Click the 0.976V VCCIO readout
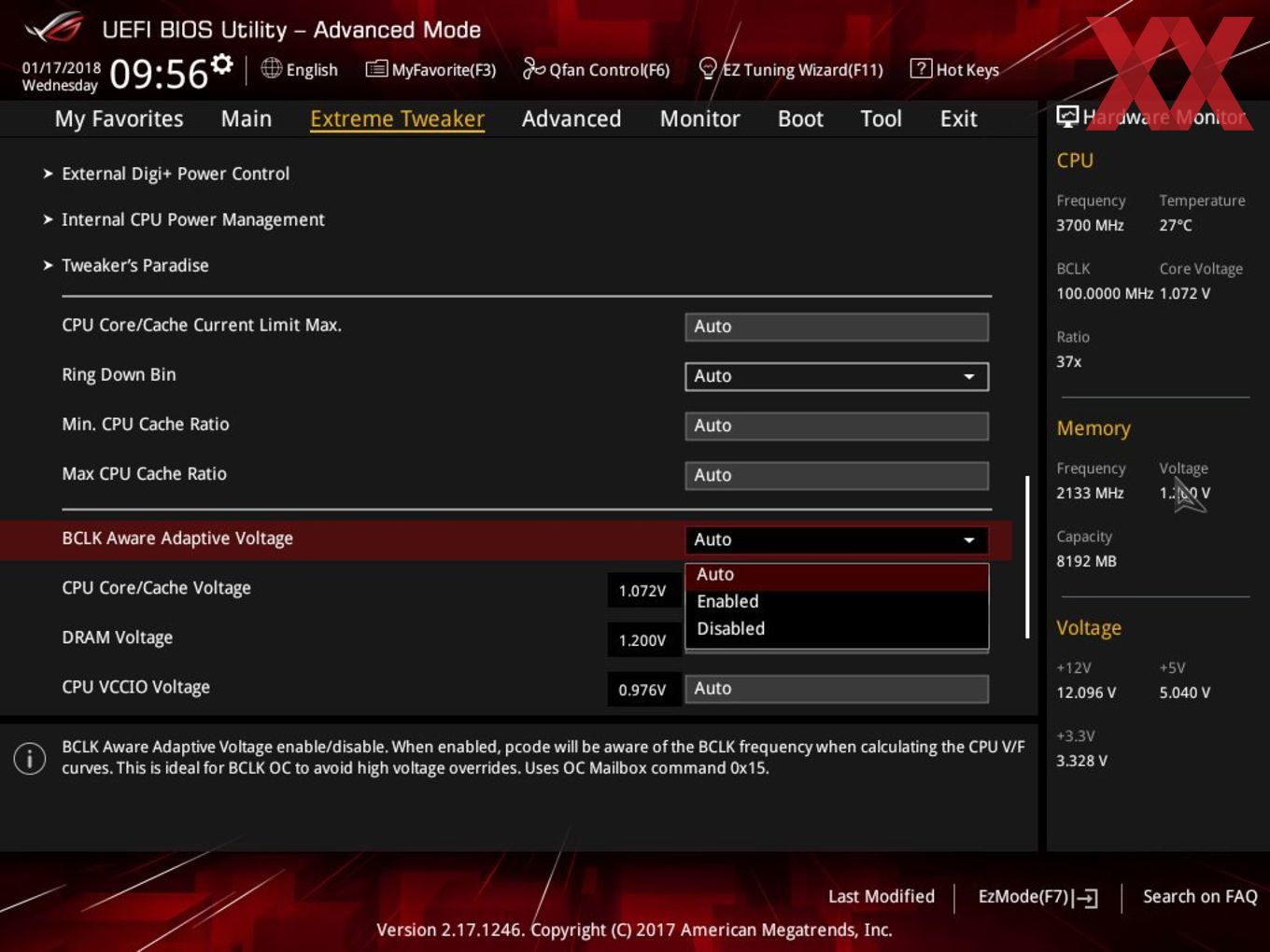 pos(642,690)
